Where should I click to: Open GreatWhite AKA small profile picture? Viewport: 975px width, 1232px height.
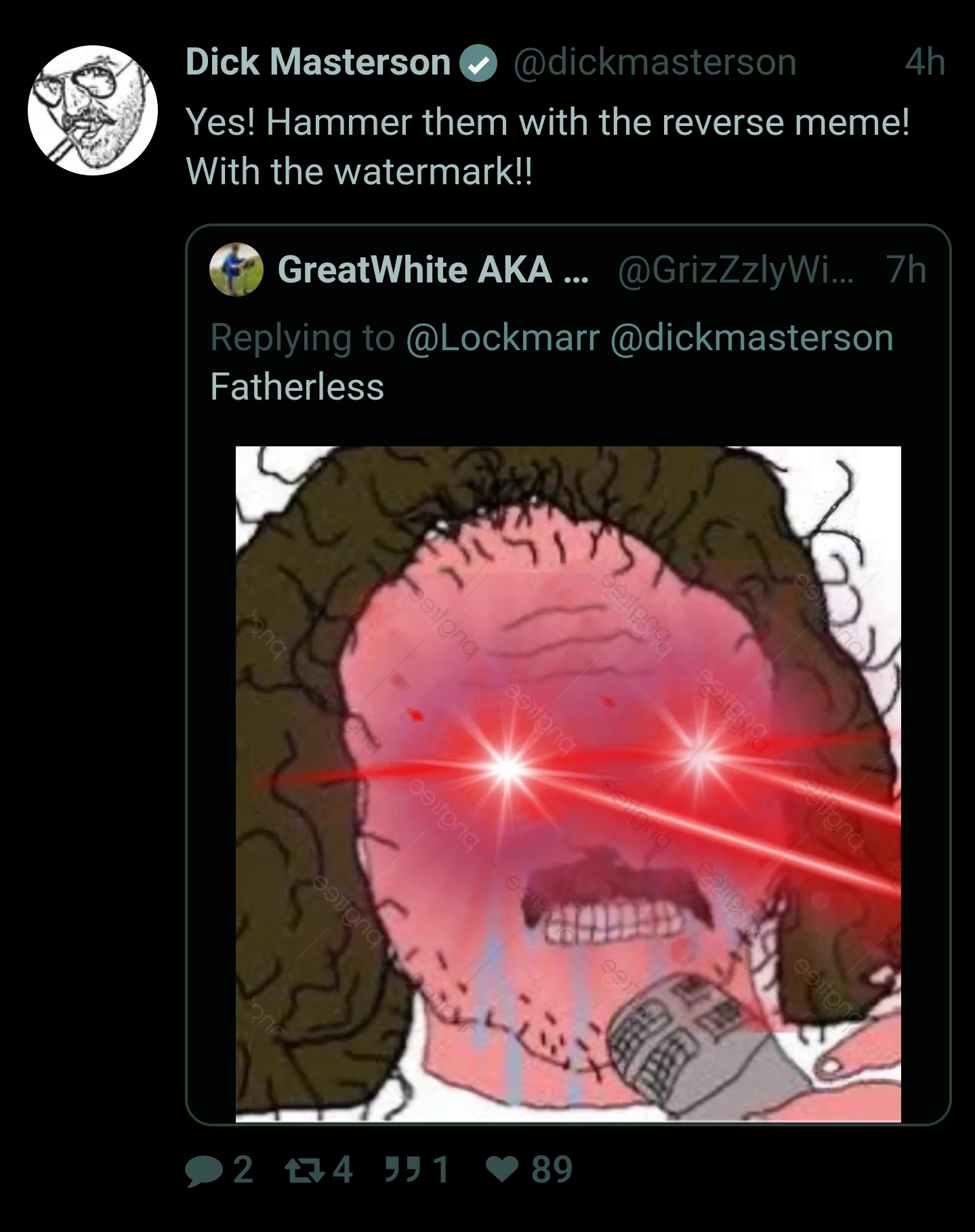[x=236, y=270]
